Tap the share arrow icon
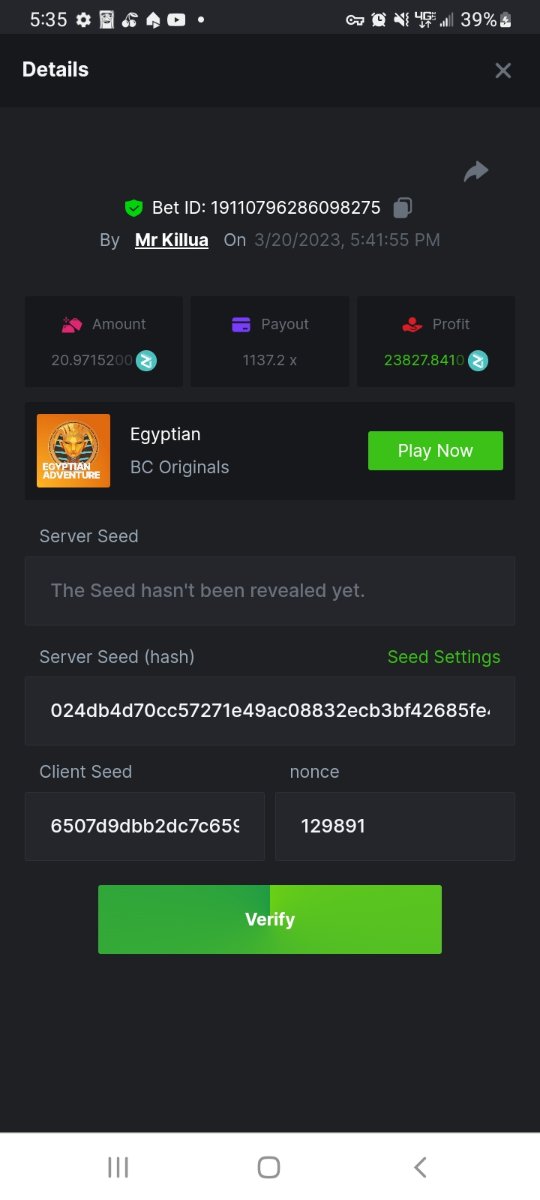 pos(476,171)
